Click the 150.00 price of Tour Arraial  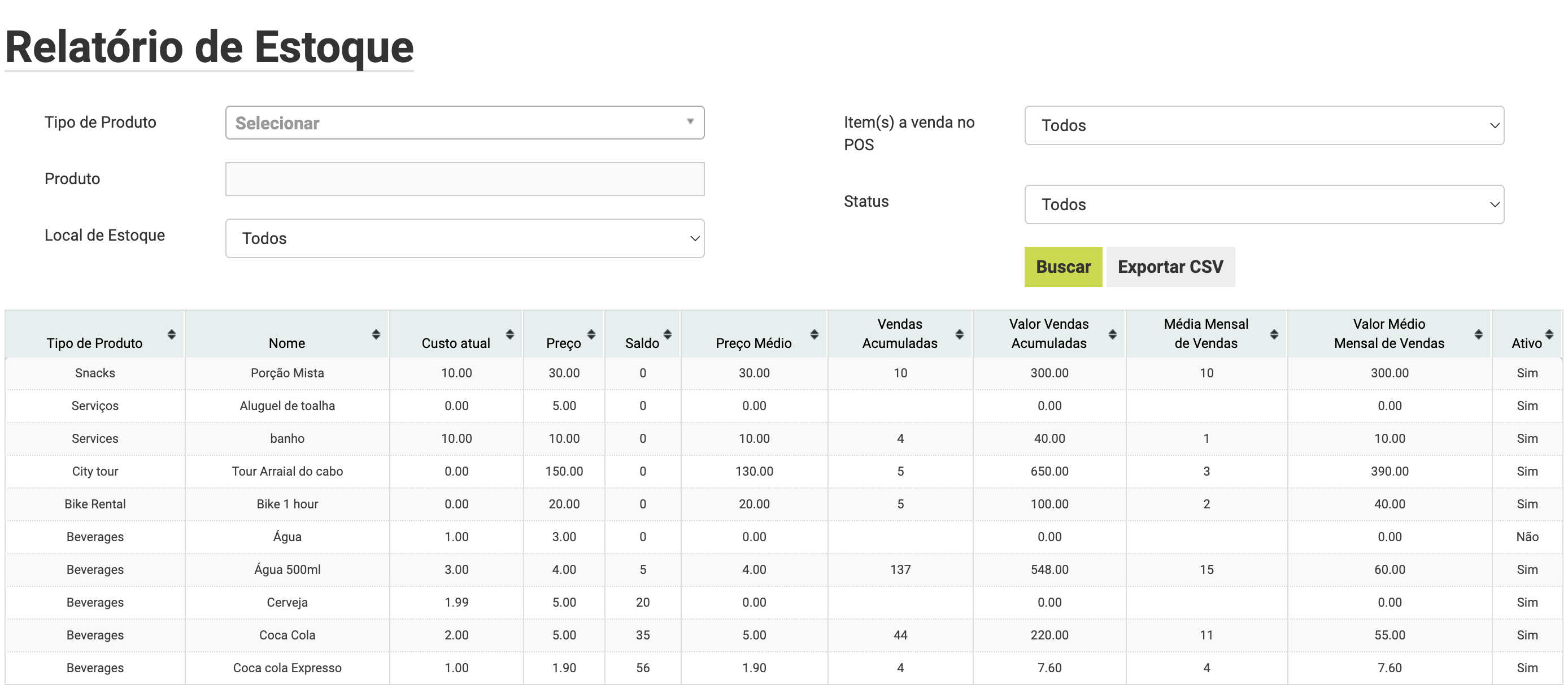tap(564, 472)
